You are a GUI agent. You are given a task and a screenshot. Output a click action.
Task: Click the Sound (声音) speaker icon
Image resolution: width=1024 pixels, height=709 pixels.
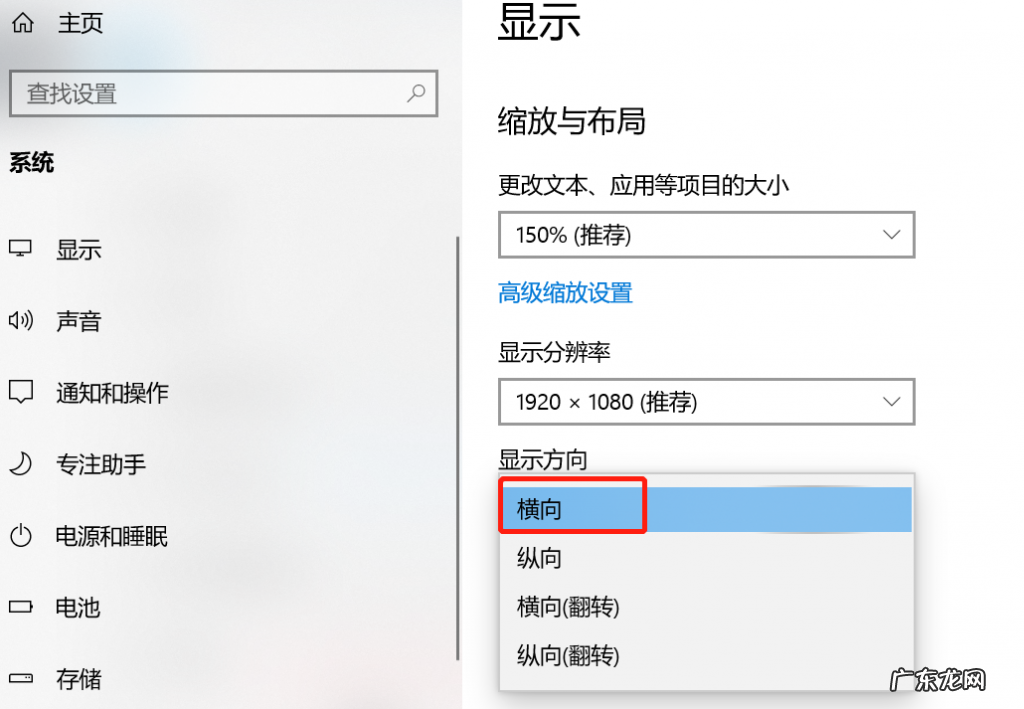(21, 321)
